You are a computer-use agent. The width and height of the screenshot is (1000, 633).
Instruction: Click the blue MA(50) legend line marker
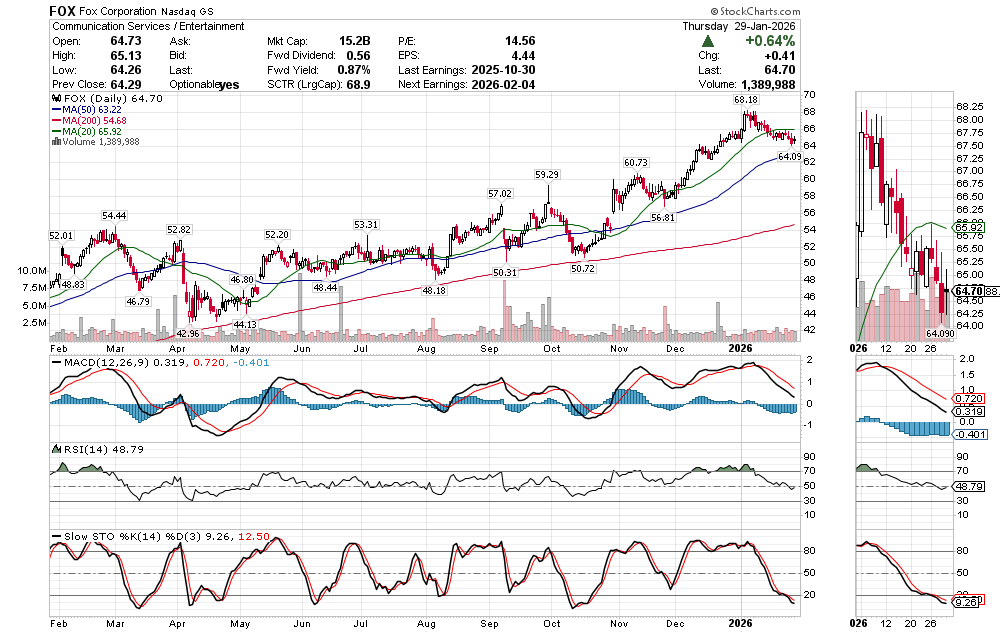(x=56, y=109)
